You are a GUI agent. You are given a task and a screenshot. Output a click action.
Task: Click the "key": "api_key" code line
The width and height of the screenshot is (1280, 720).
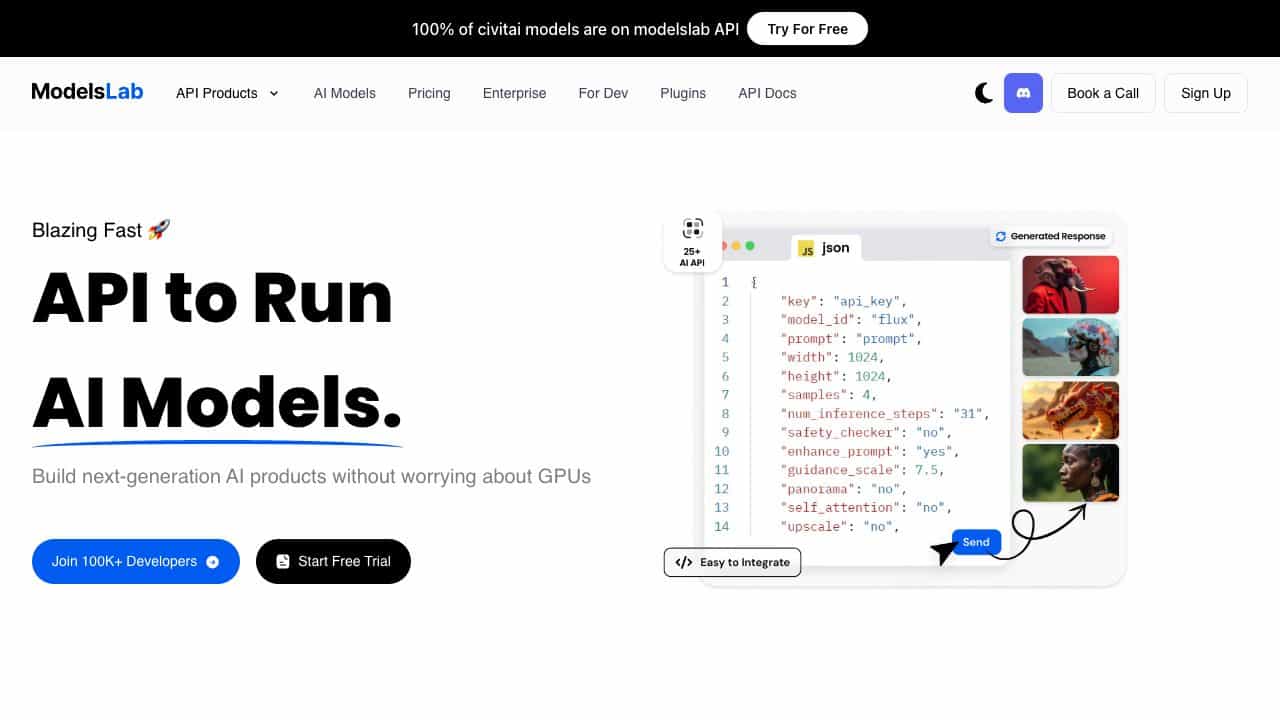coord(843,301)
